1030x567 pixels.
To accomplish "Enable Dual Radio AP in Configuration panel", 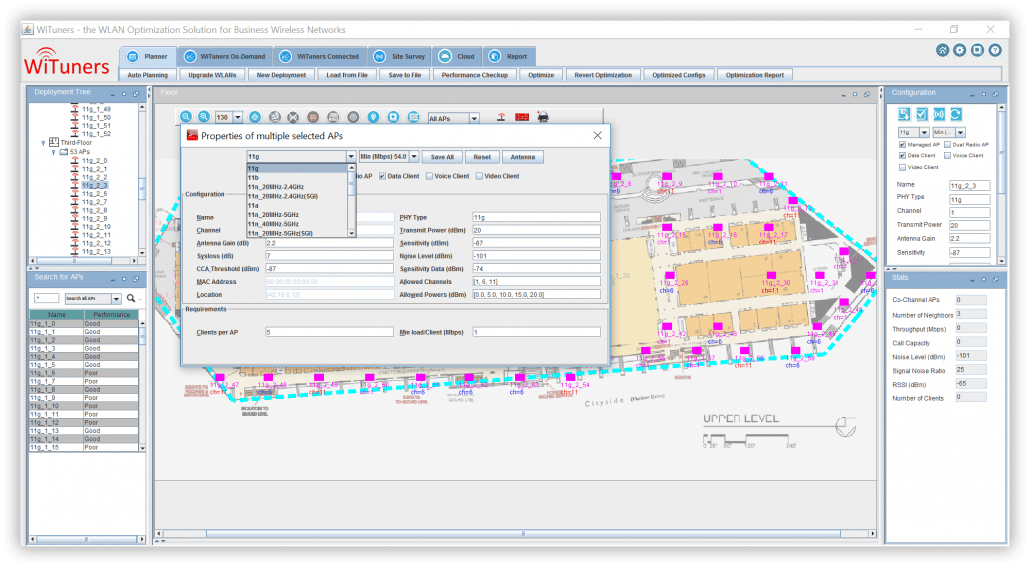I will 947,145.
